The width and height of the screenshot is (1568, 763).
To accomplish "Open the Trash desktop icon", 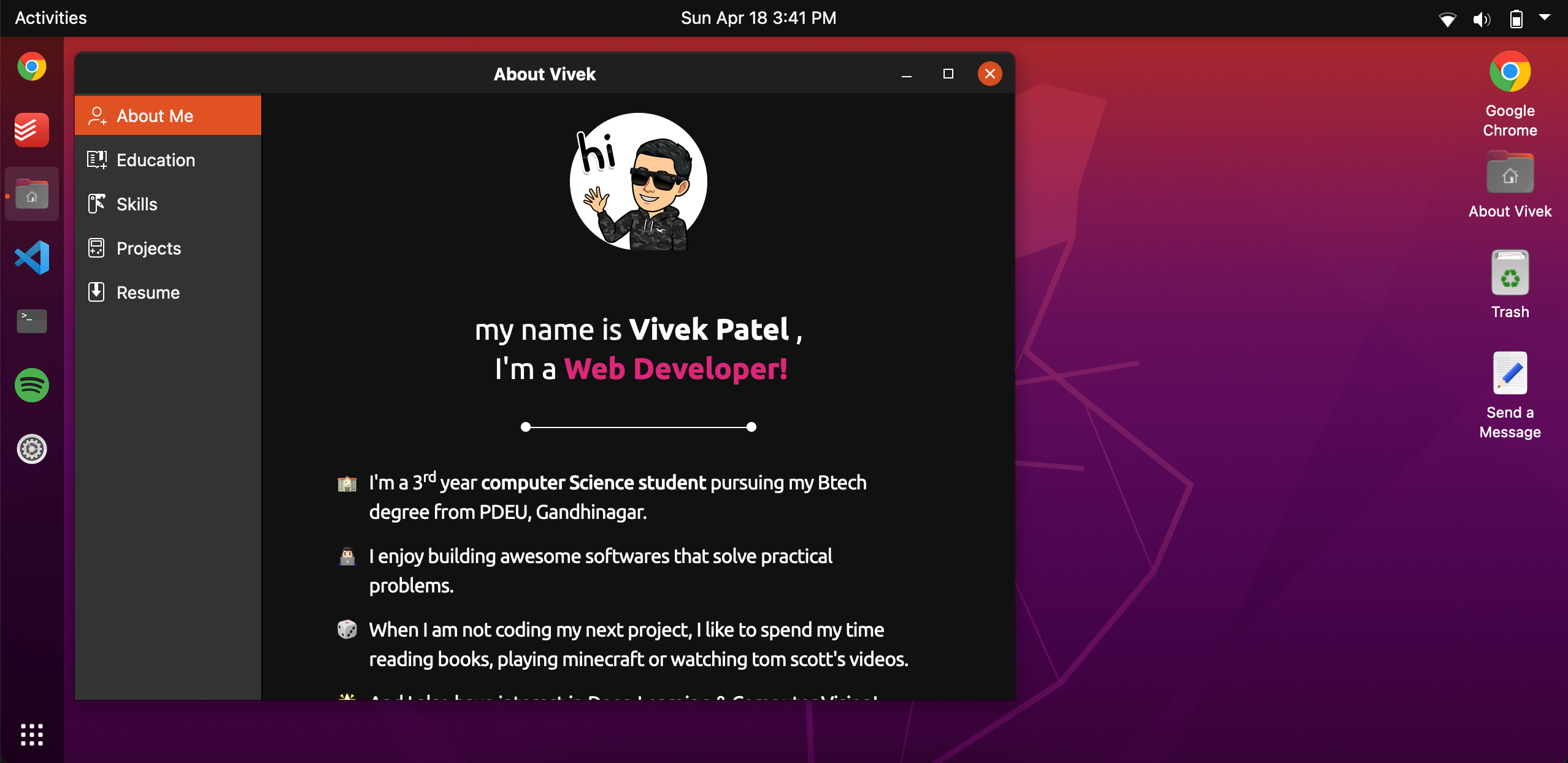I will (x=1510, y=285).
